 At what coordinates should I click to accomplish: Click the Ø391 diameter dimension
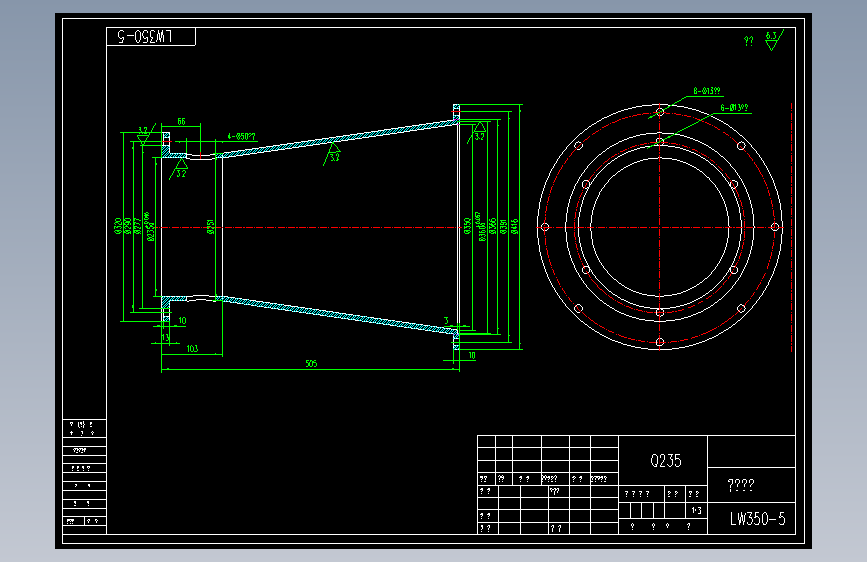point(503,226)
